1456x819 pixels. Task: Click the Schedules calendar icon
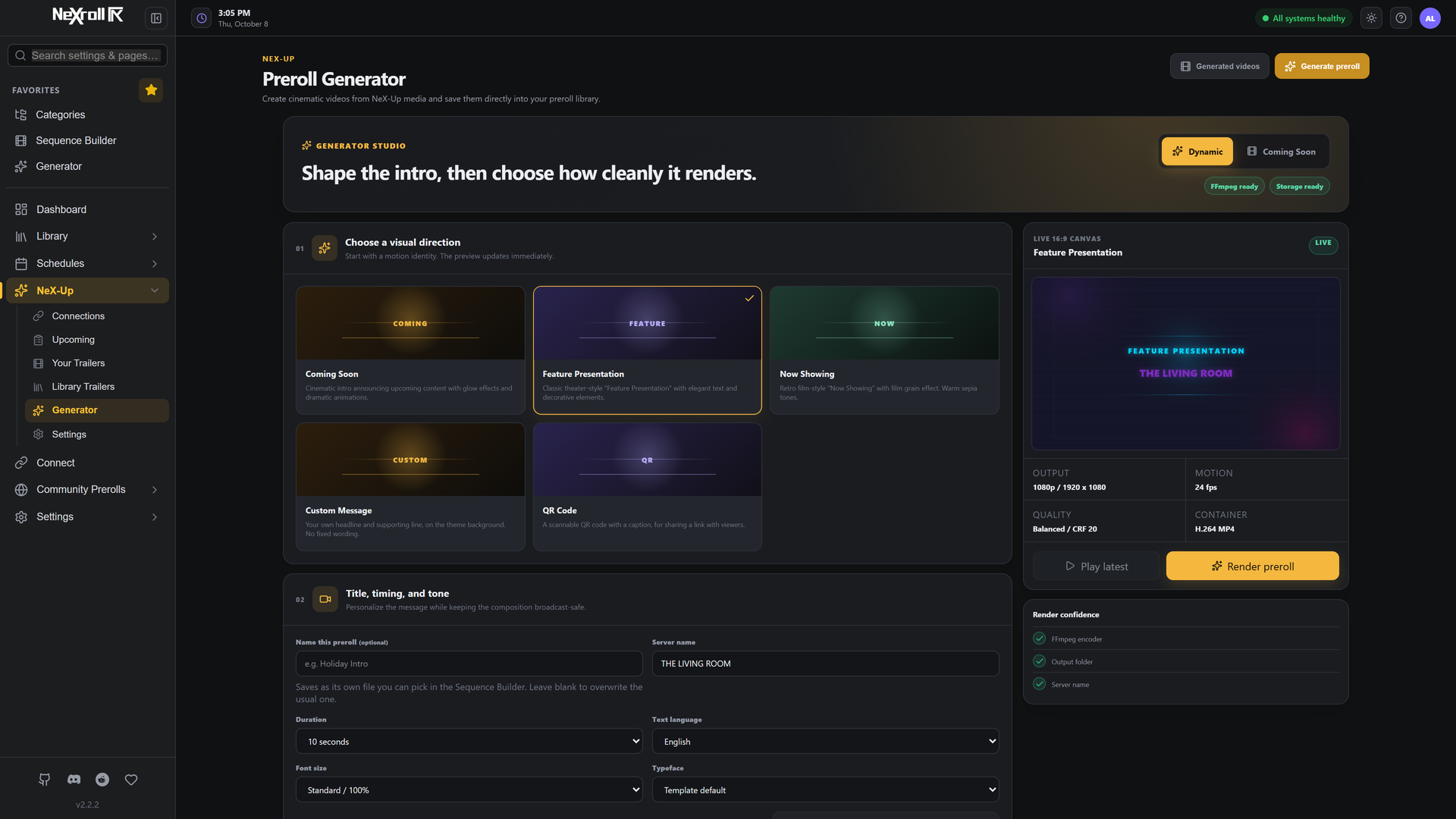click(21, 264)
